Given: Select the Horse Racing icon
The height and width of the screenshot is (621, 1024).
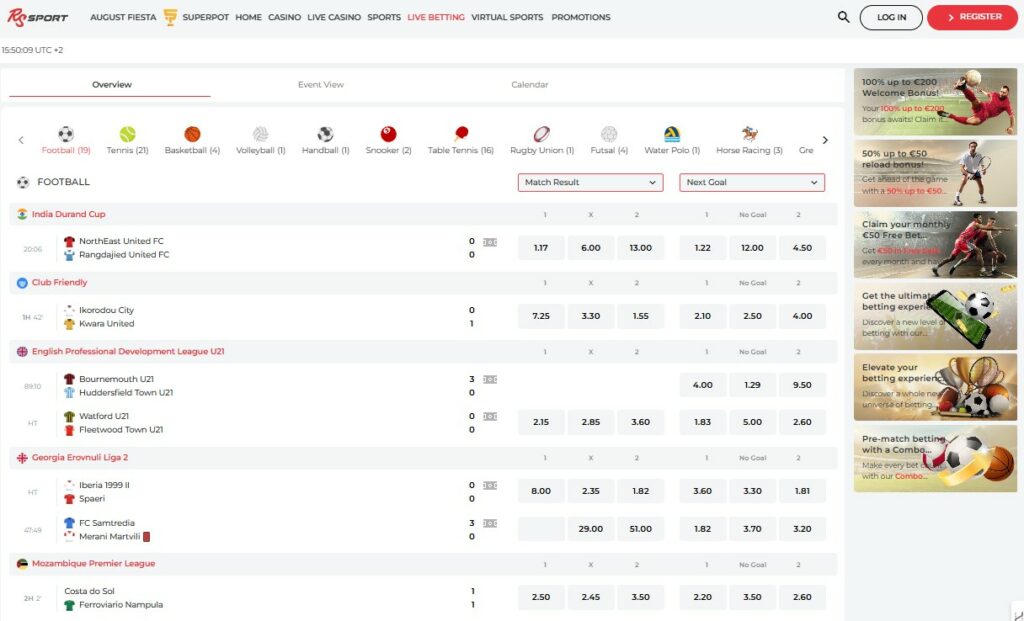Looking at the screenshot, I should point(749,134).
